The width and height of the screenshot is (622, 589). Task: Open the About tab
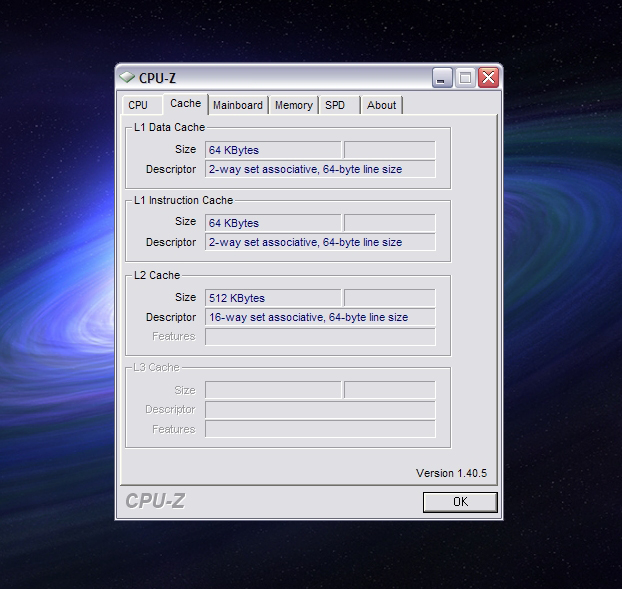(382, 105)
